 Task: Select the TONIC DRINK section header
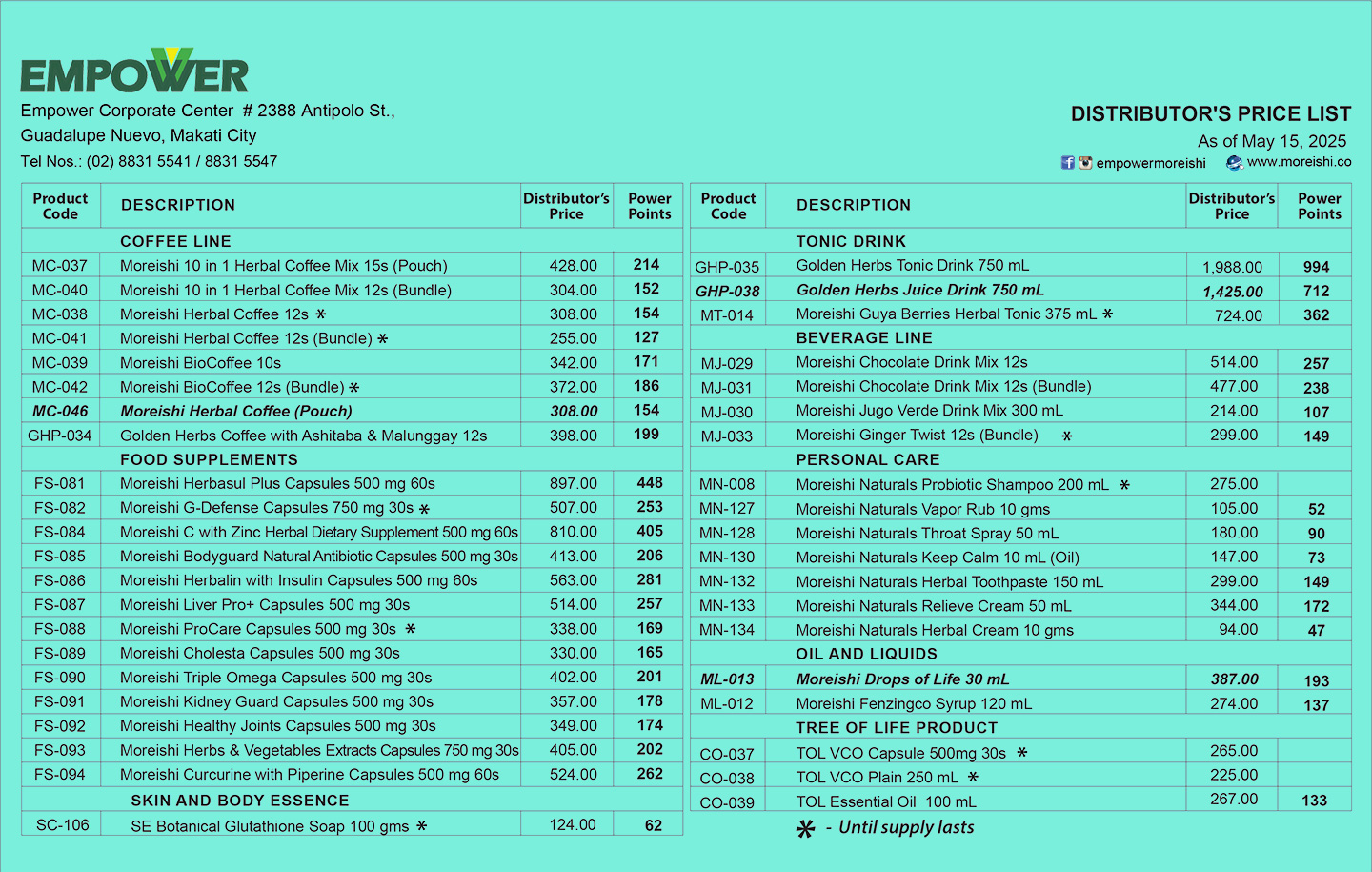[851, 241]
